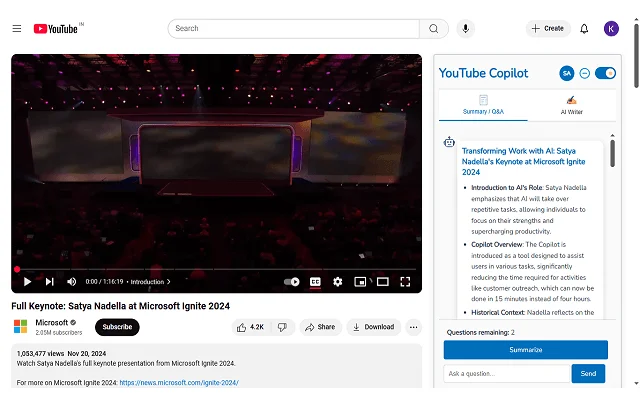Open the YouTube hamburger guide menu

16,28
